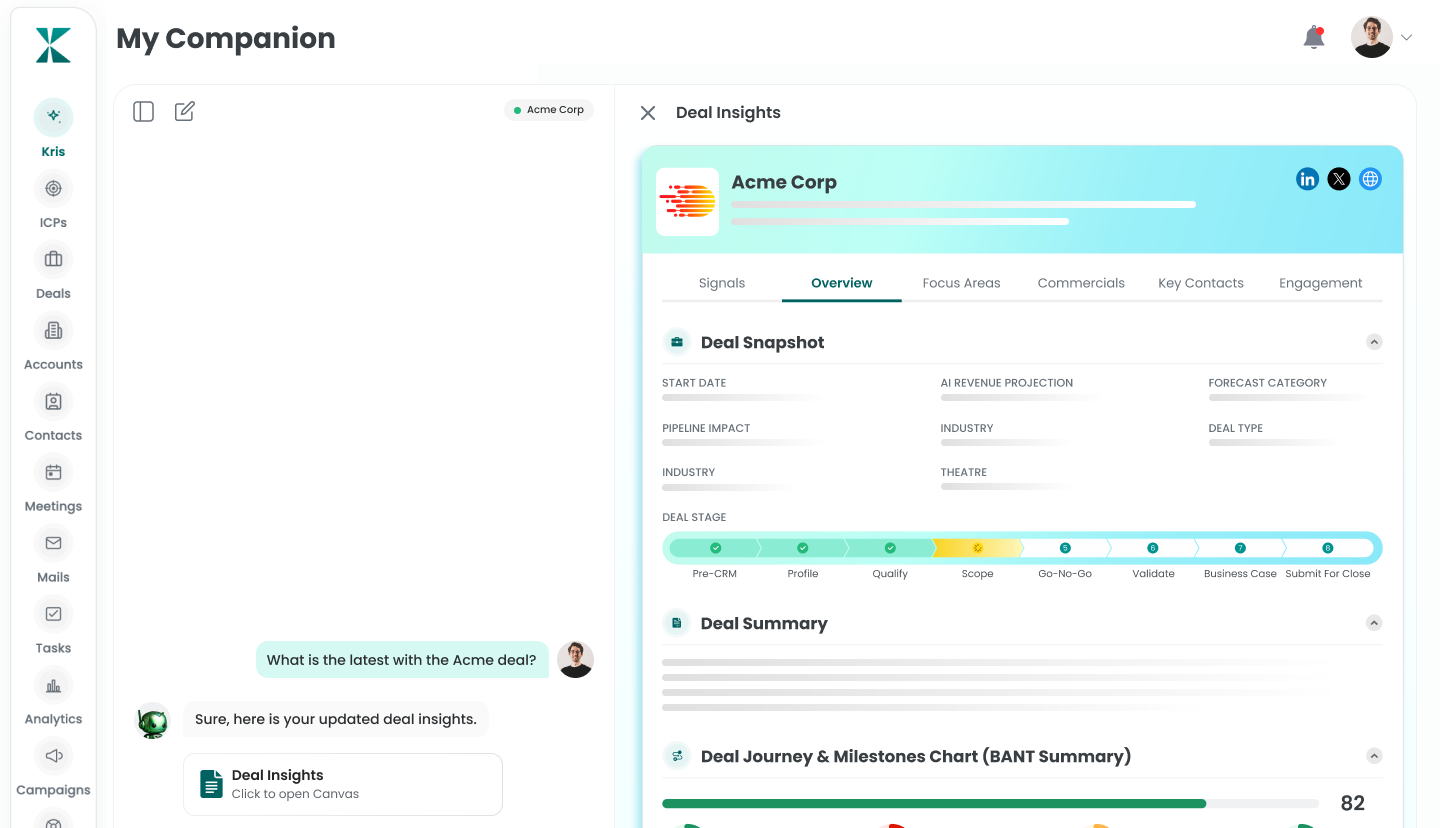Image resolution: width=1440 pixels, height=828 pixels.
Task: Open Acme Corp LinkedIn page
Action: tap(1307, 179)
